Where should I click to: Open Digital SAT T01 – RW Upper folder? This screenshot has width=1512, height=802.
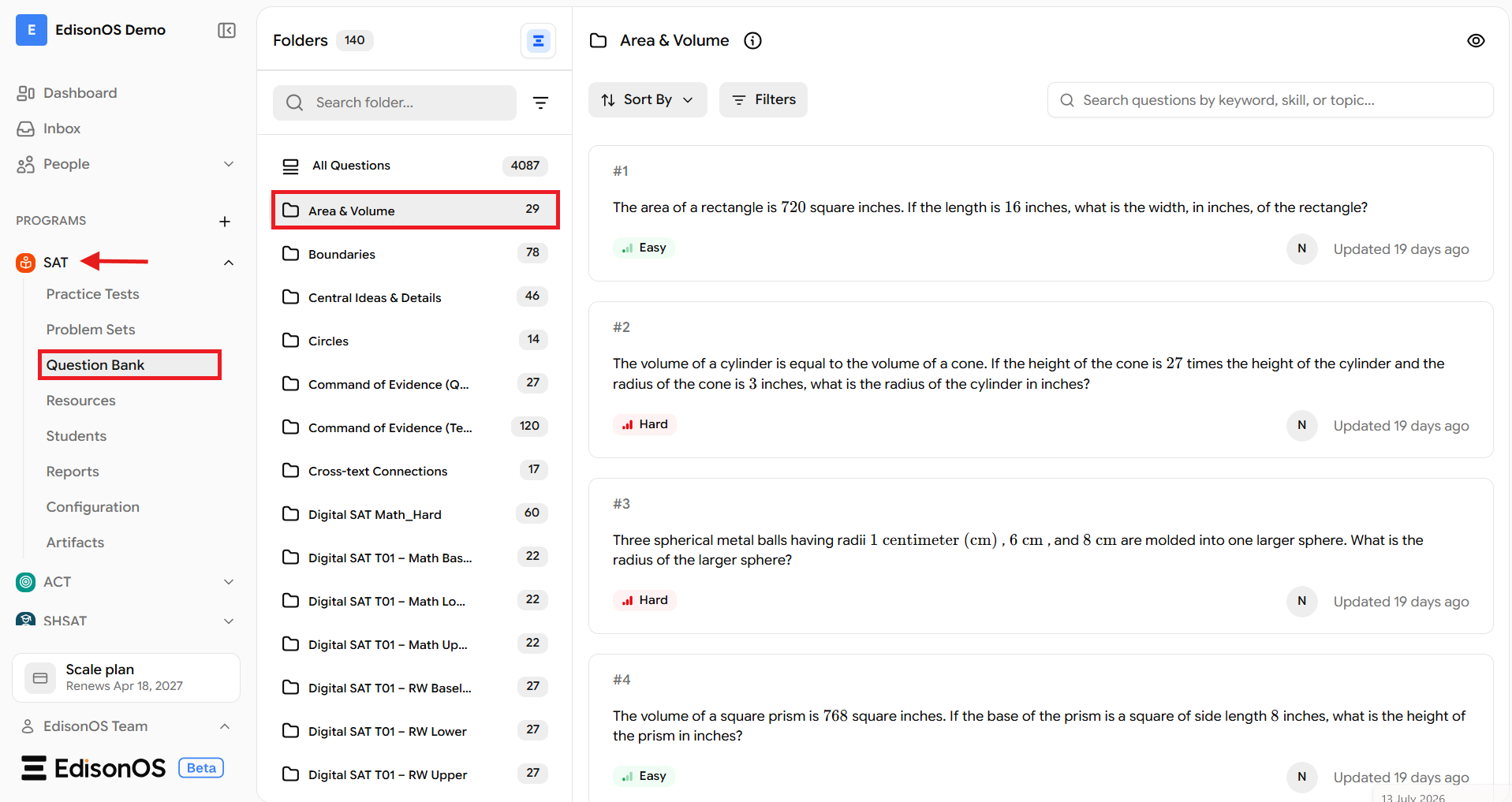415,774
